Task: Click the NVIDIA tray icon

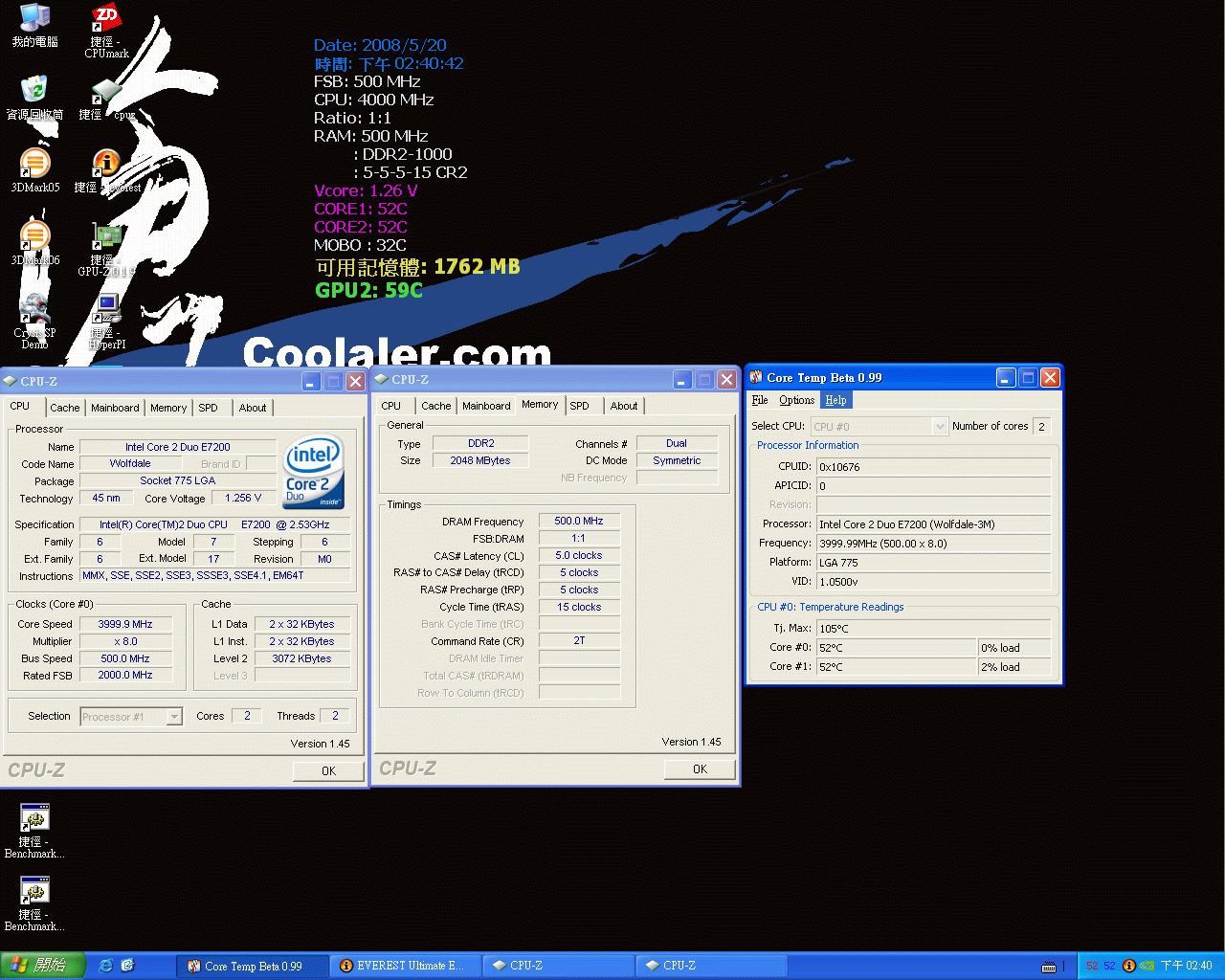Action: 1147,966
